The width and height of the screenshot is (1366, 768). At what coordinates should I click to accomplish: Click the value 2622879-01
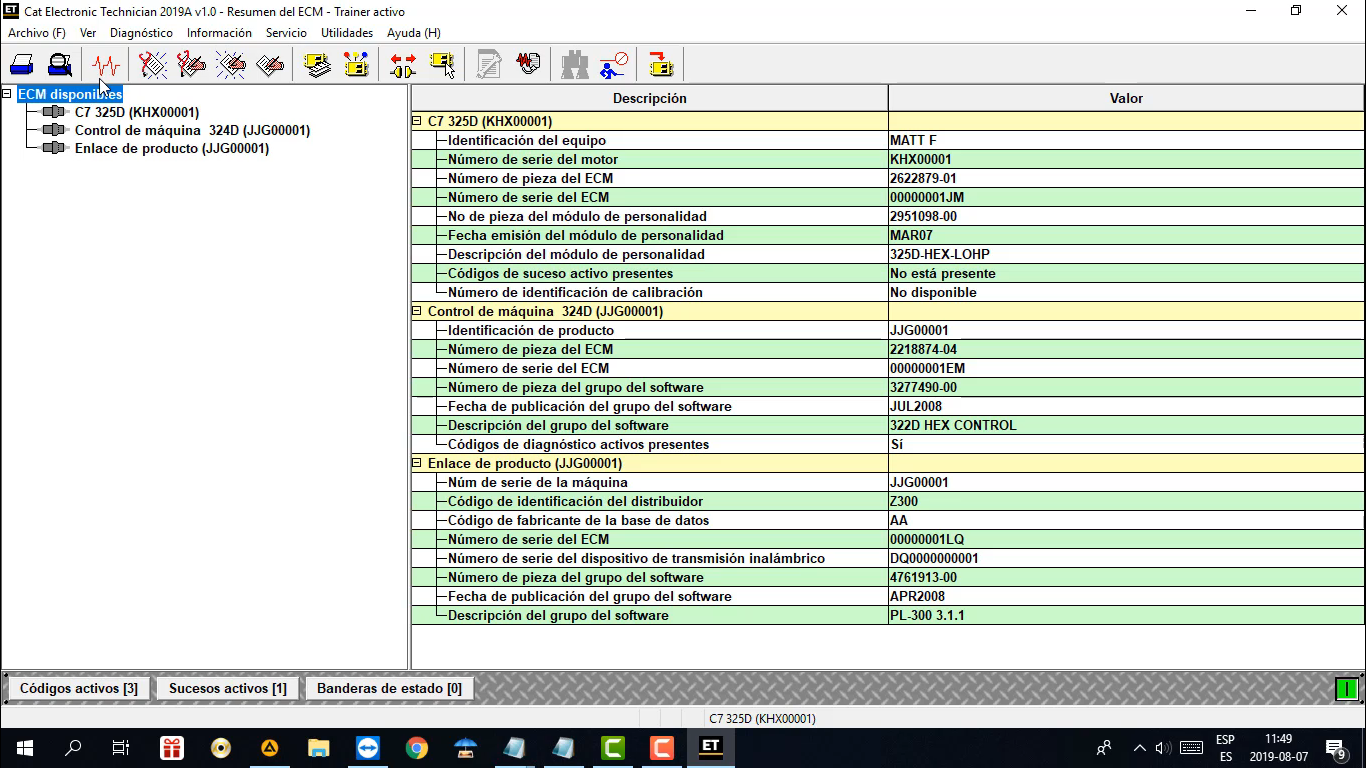click(923, 178)
